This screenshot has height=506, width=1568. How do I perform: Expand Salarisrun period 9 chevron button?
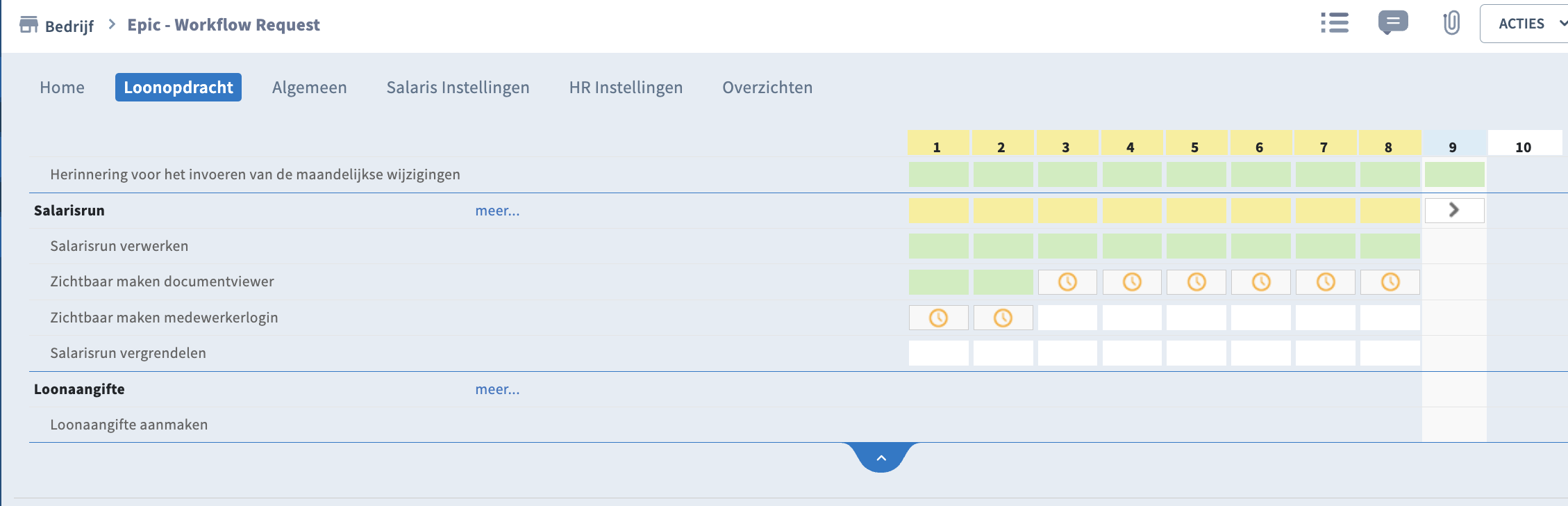coord(1454,210)
